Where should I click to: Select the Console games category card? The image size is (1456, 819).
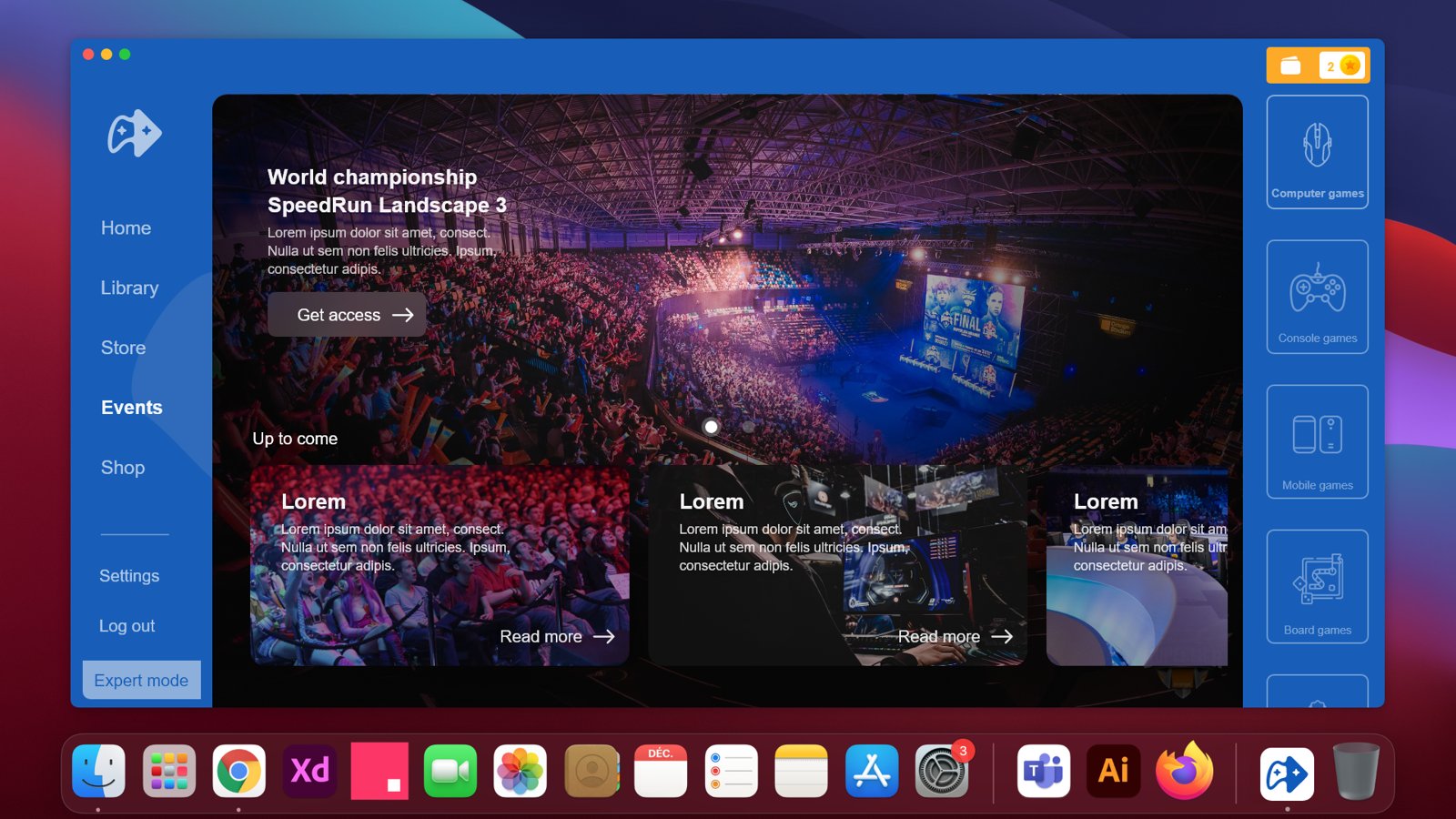pyautogui.click(x=1317, y=297)
